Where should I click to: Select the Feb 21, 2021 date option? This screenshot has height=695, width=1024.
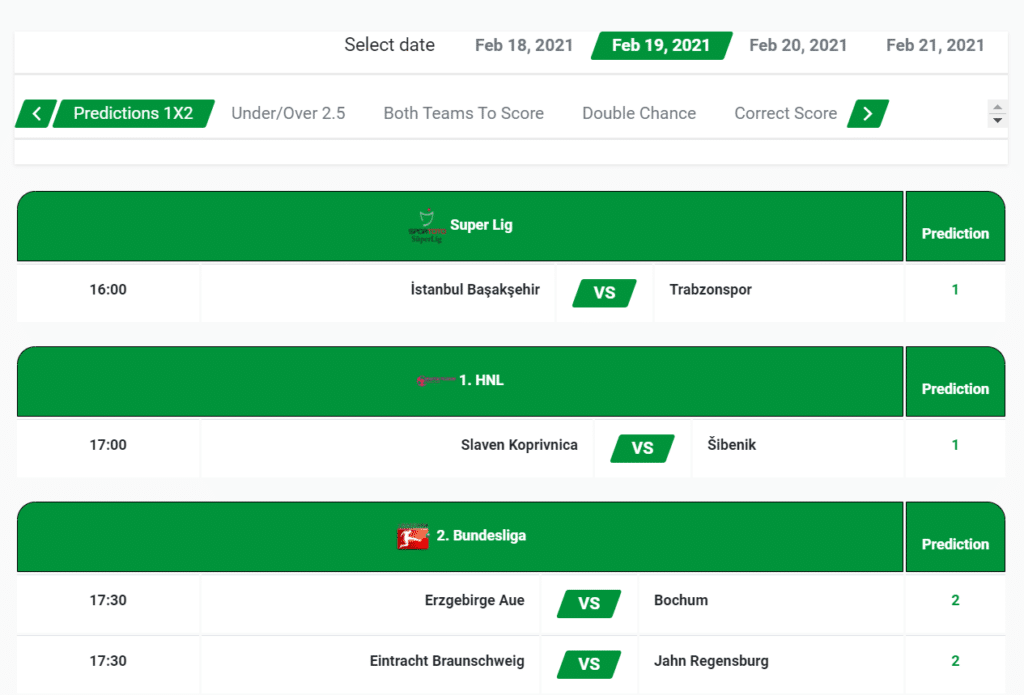(x=935, y=45)
